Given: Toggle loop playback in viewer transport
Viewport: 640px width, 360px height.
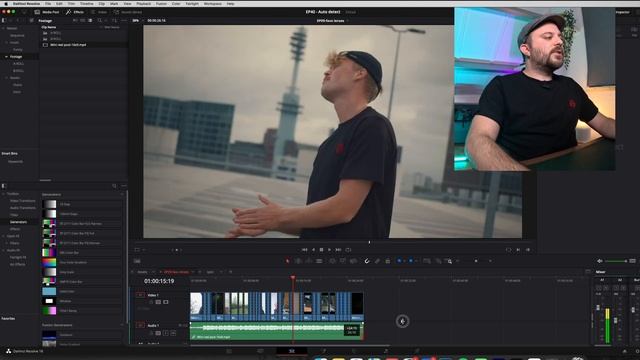Looking at the screenshot, I should pos(348,250).
